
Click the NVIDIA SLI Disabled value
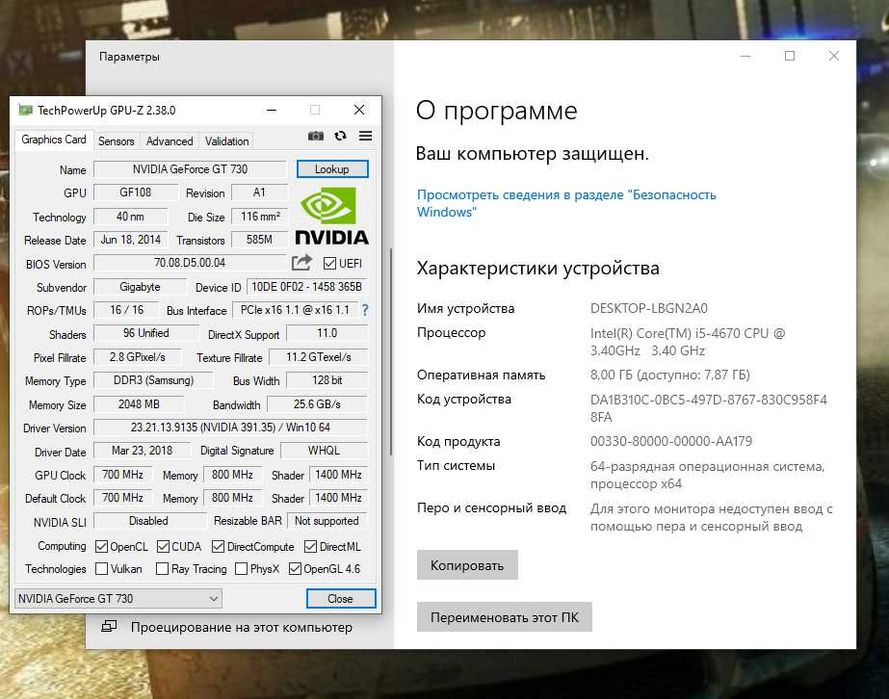tap(149, 521)
